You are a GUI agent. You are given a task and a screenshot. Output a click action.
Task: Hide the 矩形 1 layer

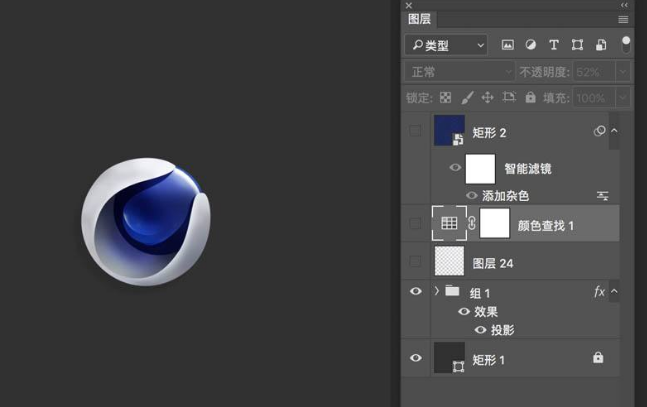(416, 358)
